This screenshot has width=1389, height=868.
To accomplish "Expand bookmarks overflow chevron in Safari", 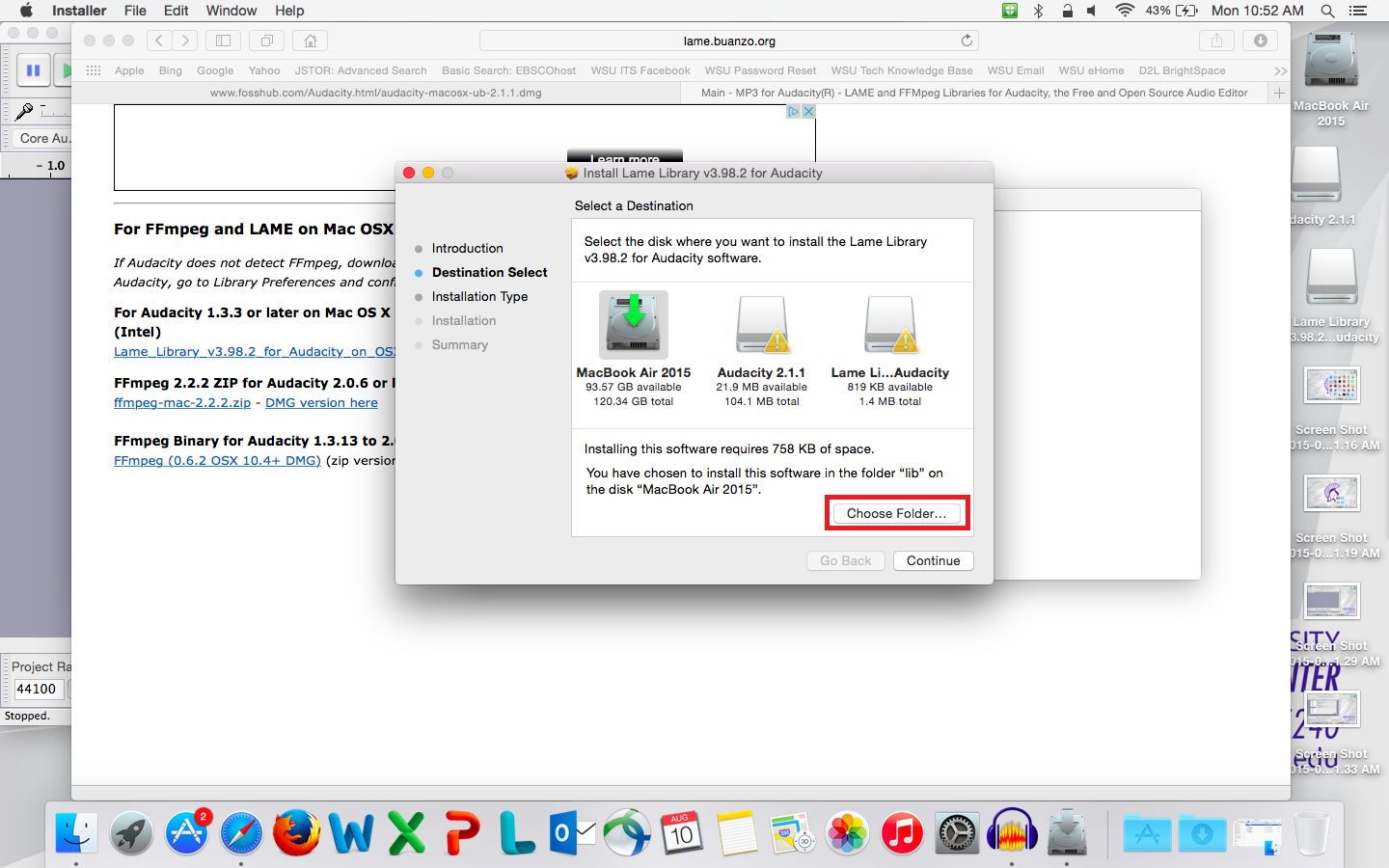I will tap(1280, 70).
